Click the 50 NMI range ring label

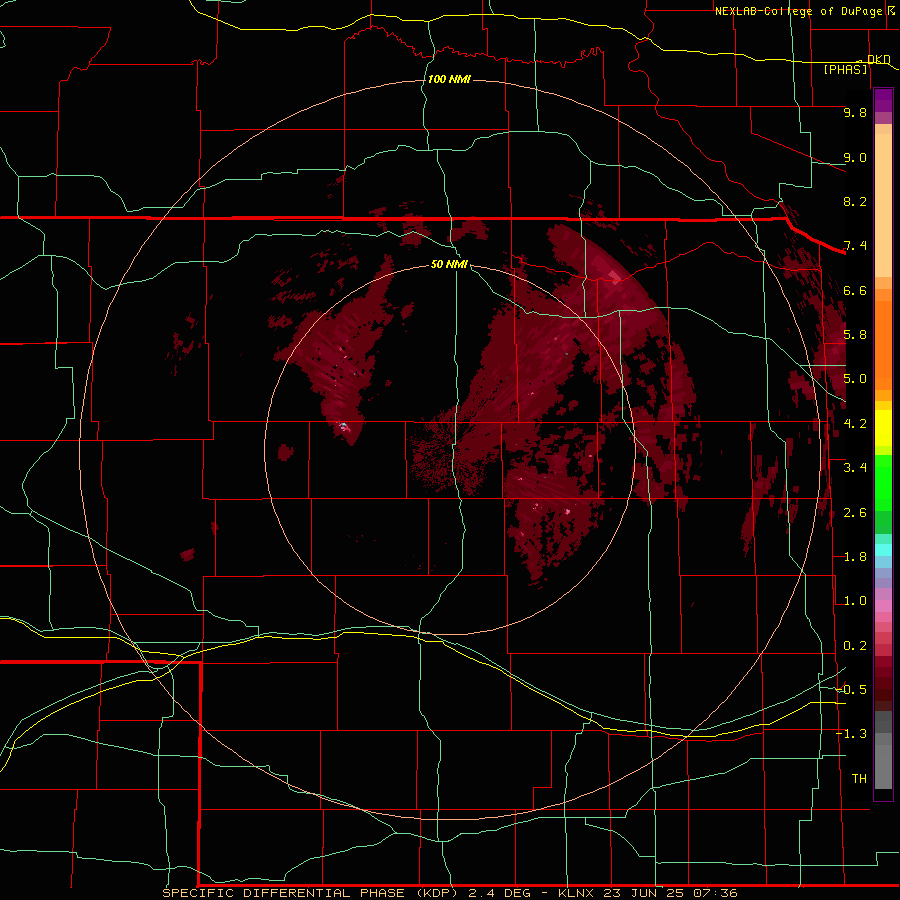click(x=449, y=264)
